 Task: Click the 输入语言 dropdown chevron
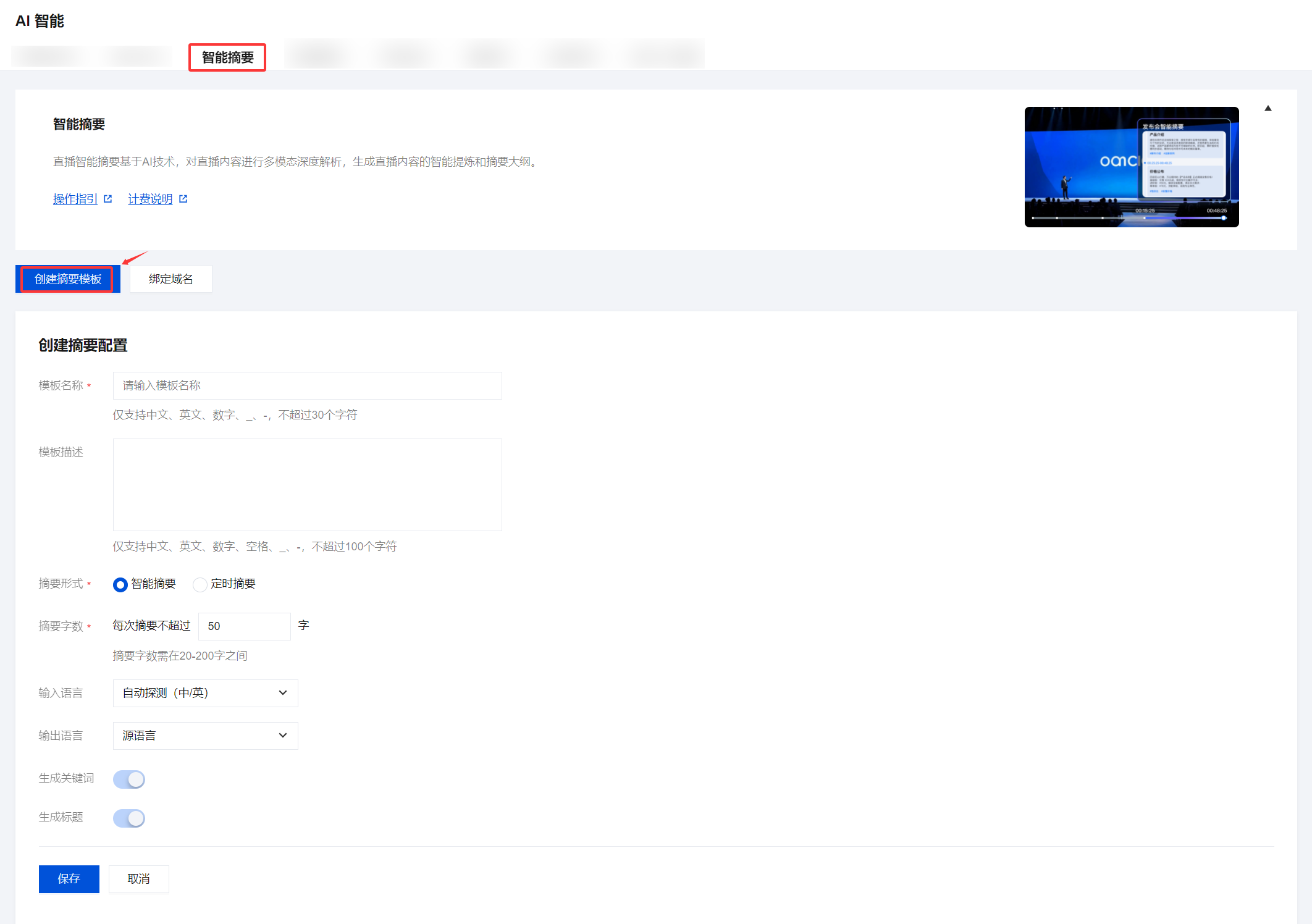tap(283, 693)
